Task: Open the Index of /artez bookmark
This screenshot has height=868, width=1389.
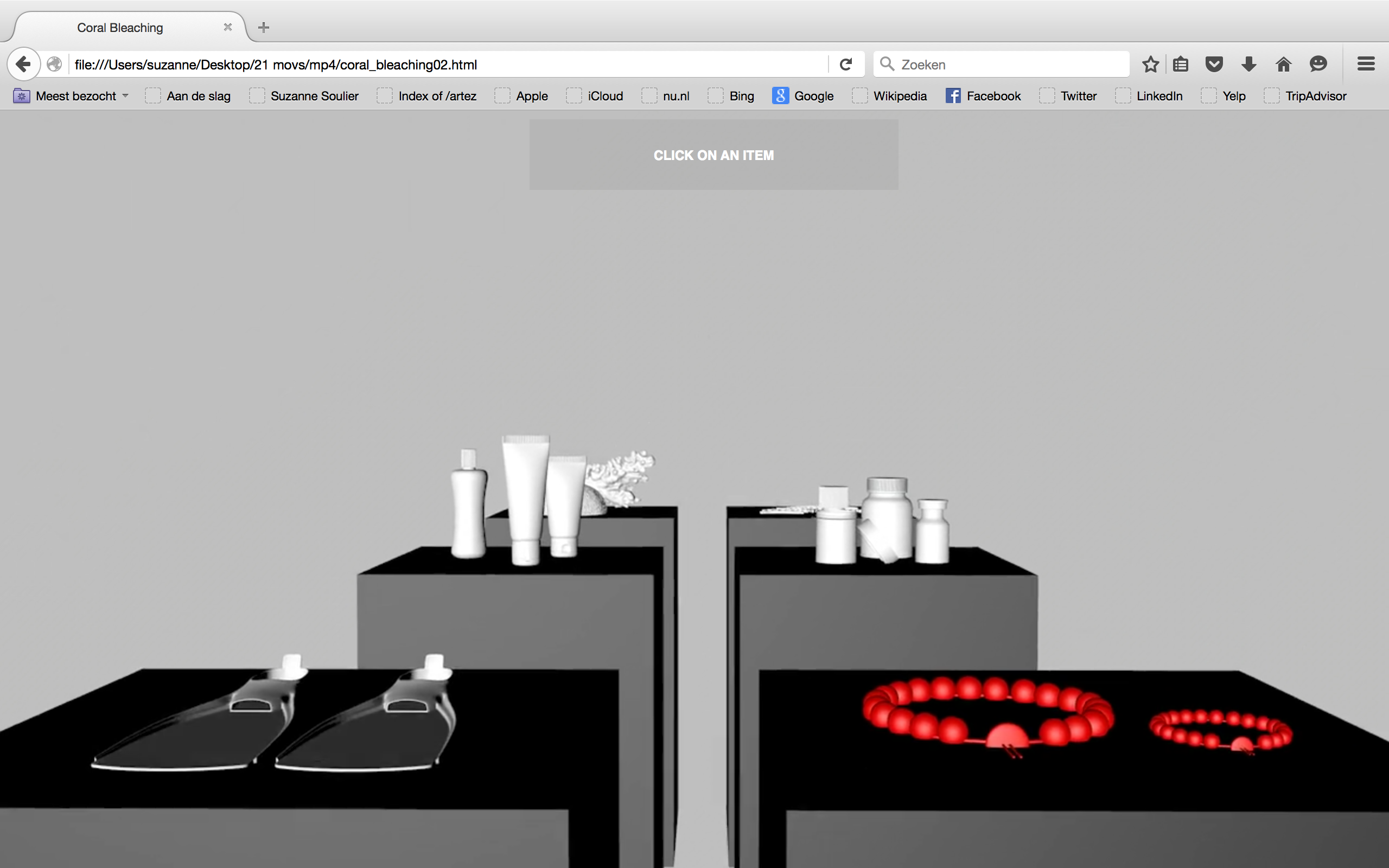Action: coord(426,96)
